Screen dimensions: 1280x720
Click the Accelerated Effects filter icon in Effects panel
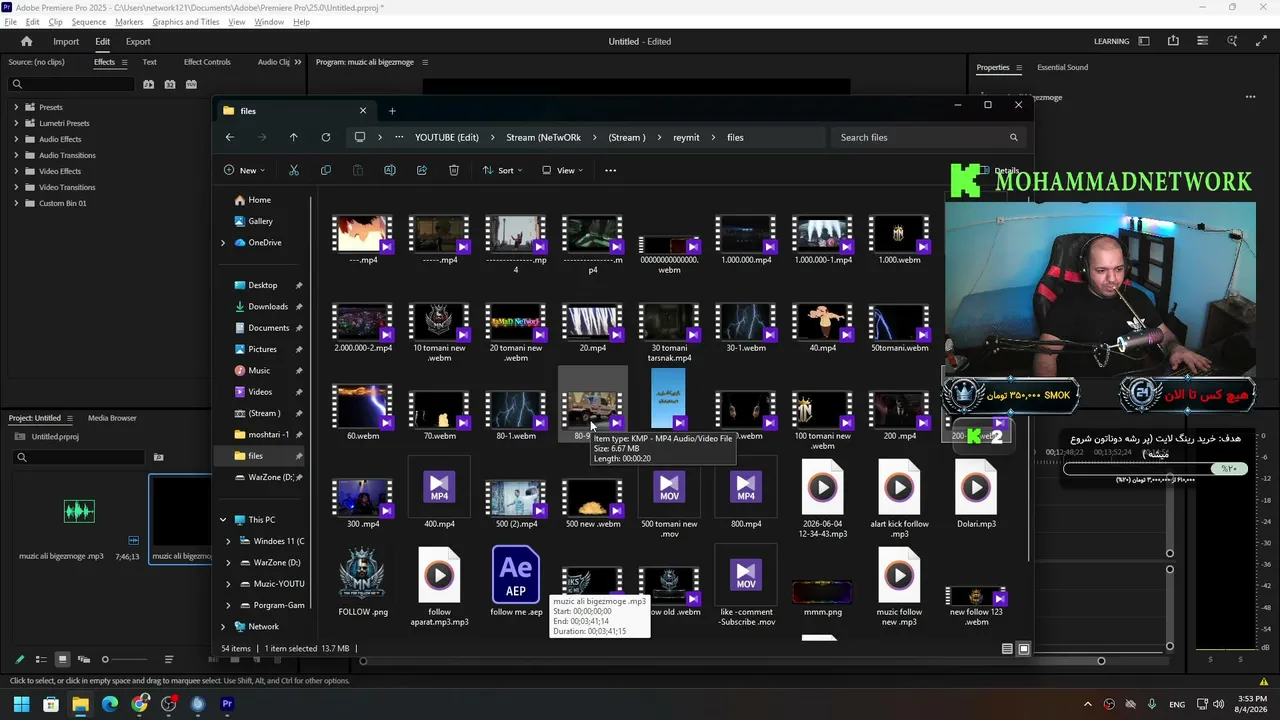point(148,84)
